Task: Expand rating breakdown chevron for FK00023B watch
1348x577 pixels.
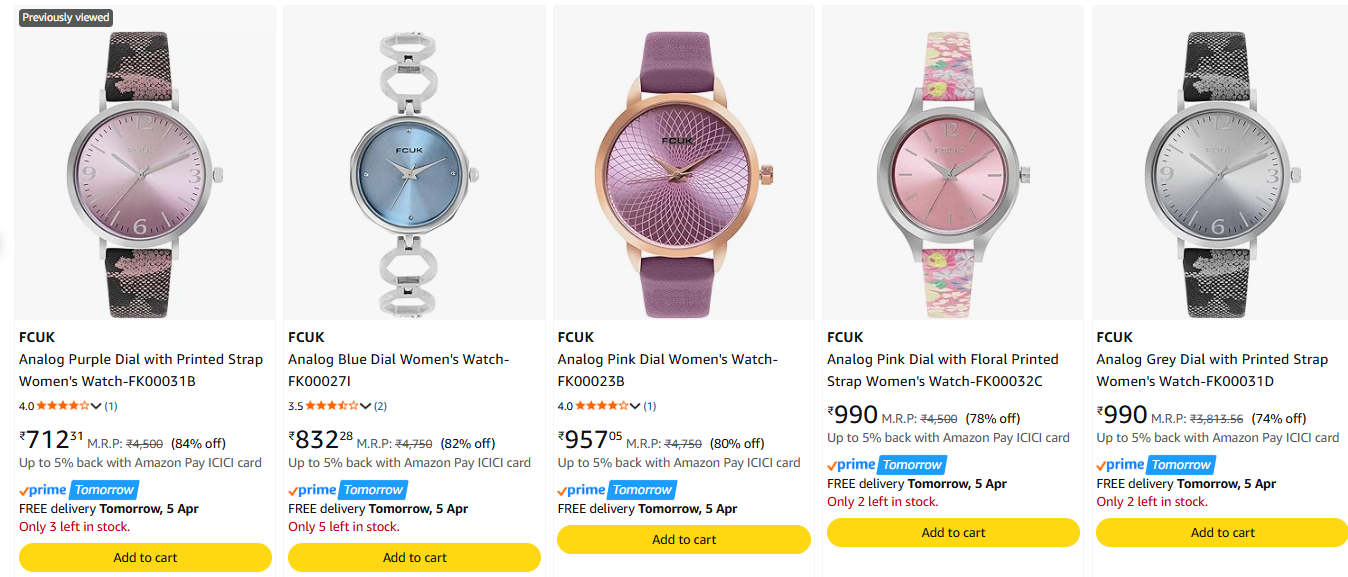Action: 635,406
